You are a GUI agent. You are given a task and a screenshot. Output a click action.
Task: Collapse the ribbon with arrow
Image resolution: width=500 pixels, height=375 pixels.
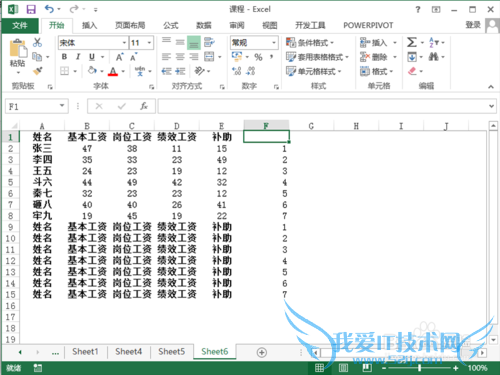coord(491,87)
